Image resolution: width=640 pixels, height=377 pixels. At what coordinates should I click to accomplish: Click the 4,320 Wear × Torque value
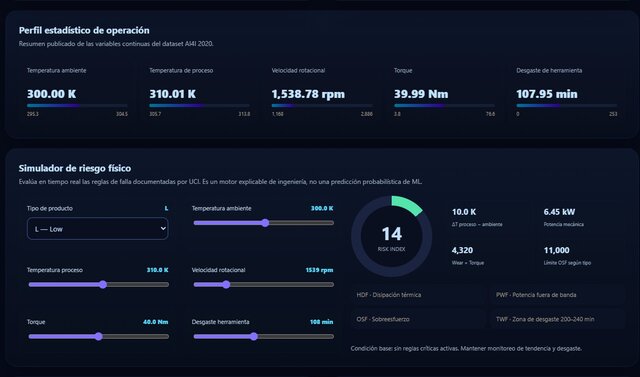tap(462, 250)
